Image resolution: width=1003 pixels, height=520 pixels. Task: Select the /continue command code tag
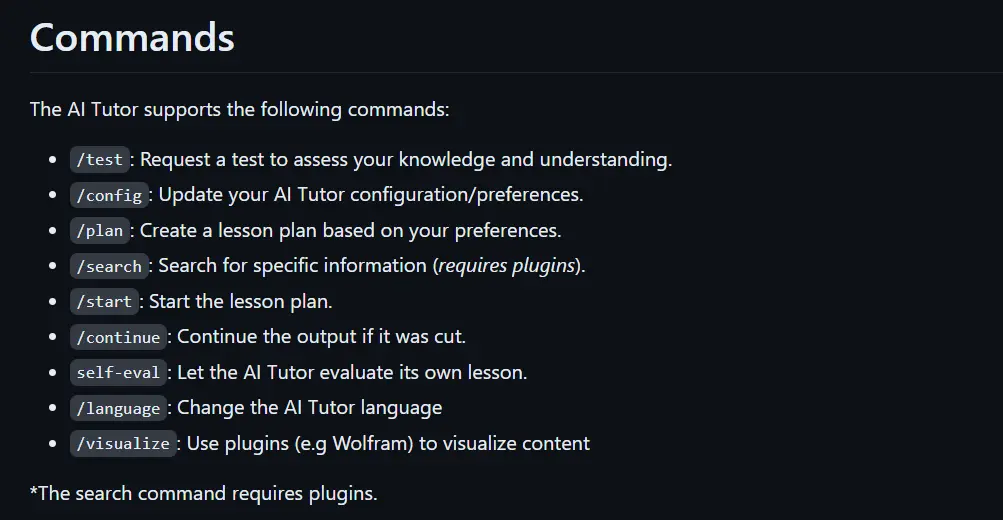coord(118,337)
